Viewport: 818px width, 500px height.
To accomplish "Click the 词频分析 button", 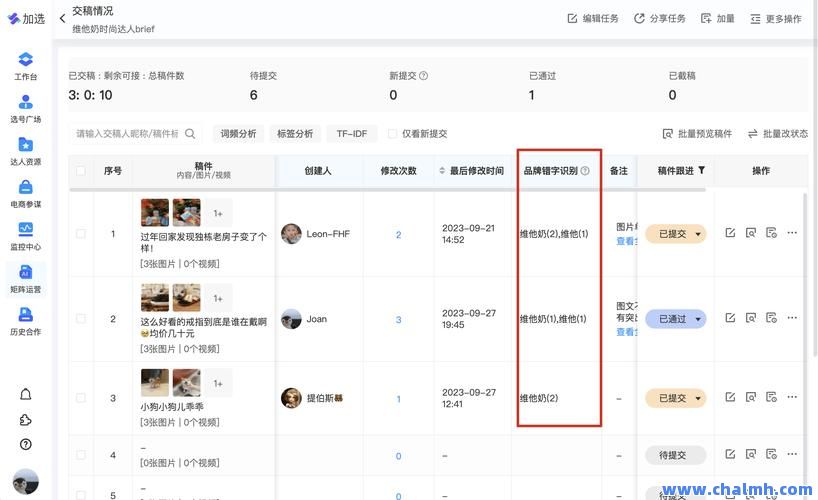I will click(238, 134).
